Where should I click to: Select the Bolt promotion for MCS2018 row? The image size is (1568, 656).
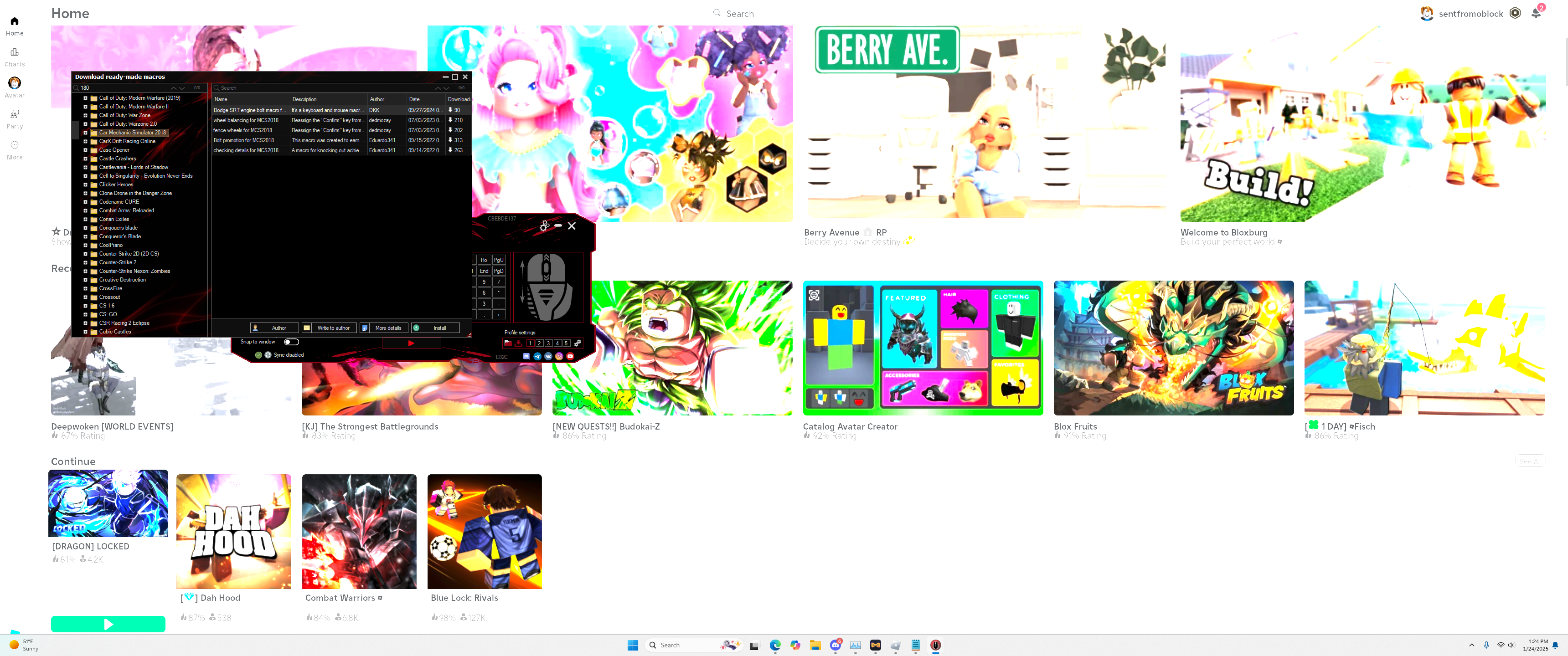[x=243, y=140]
